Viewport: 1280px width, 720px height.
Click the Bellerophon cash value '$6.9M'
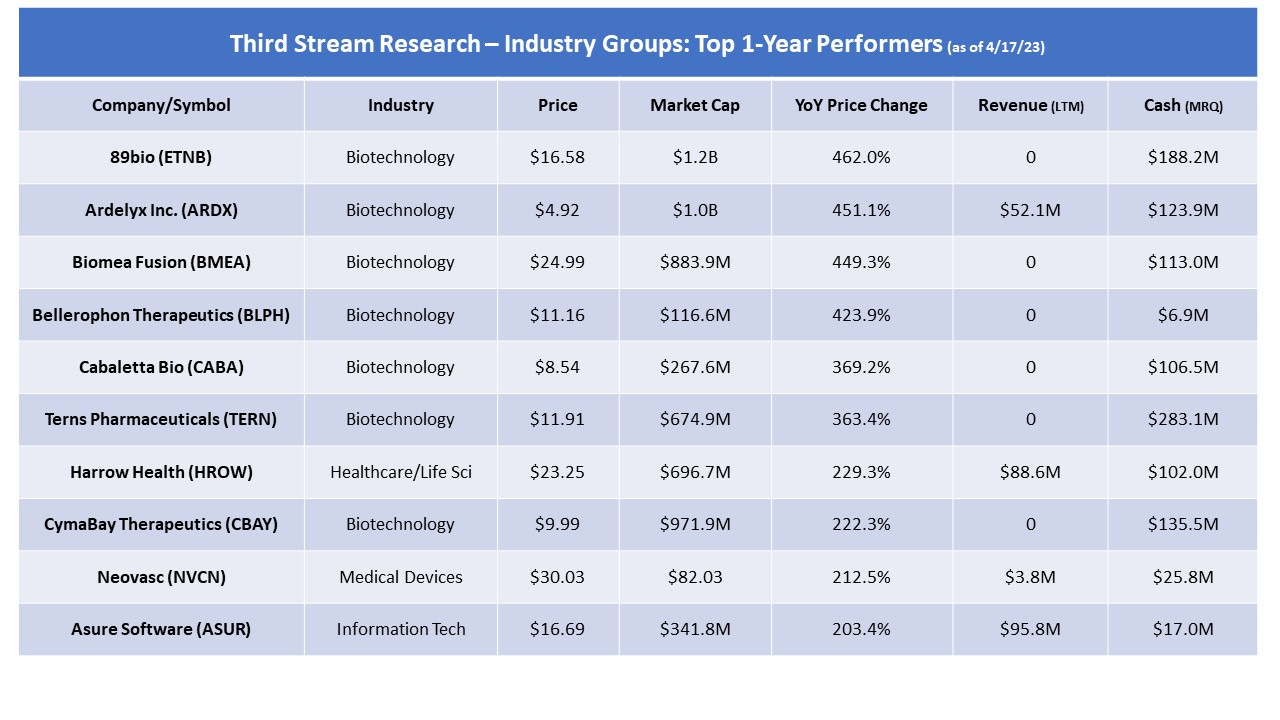coord(1183,315)
